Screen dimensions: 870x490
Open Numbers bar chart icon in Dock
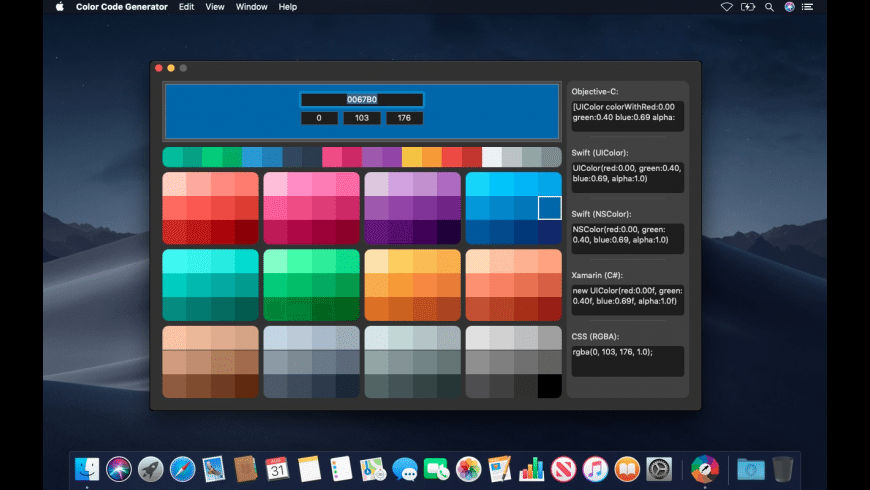pos(532,469)
